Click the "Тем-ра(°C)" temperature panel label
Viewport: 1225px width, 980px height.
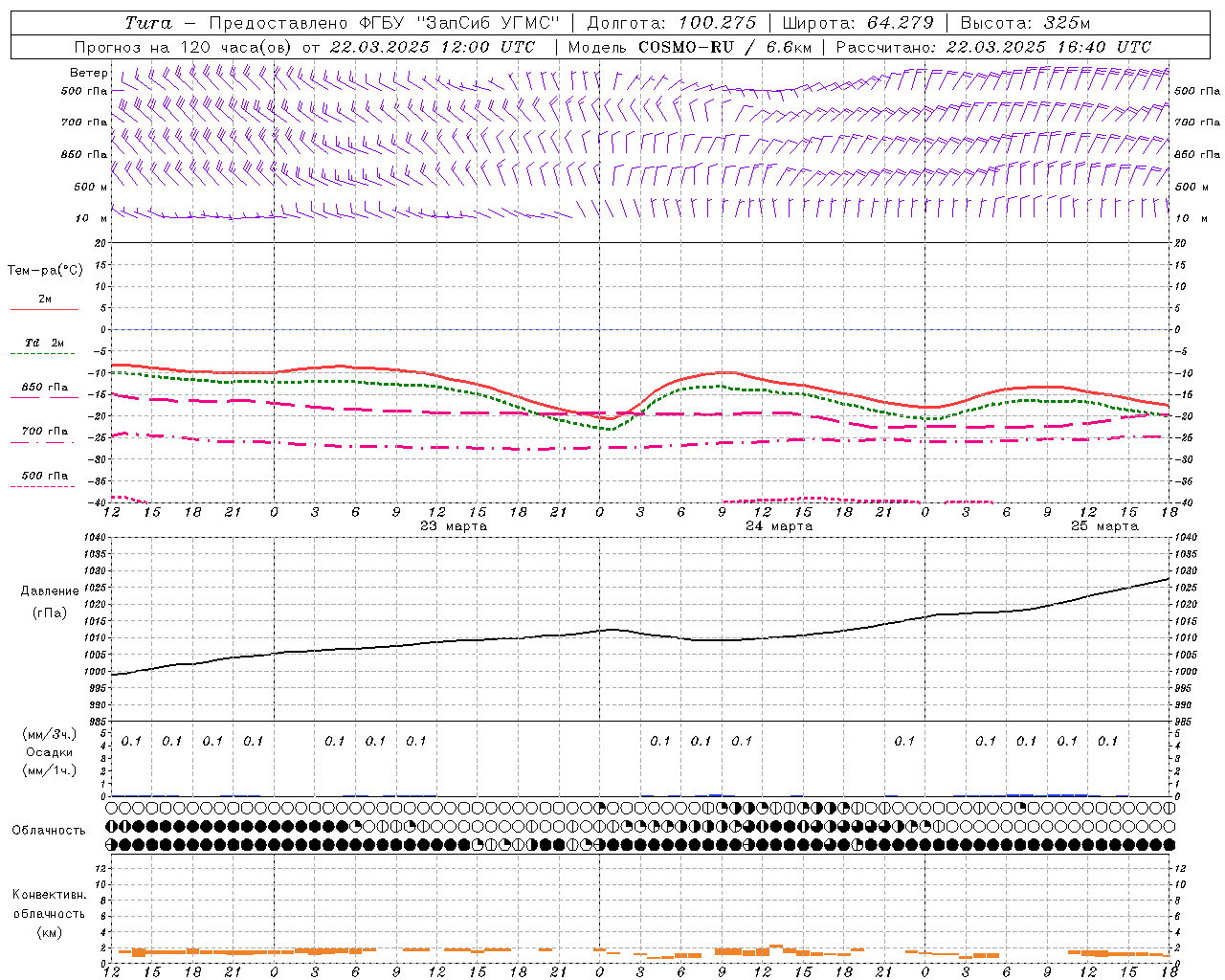[x=45, y=271]
